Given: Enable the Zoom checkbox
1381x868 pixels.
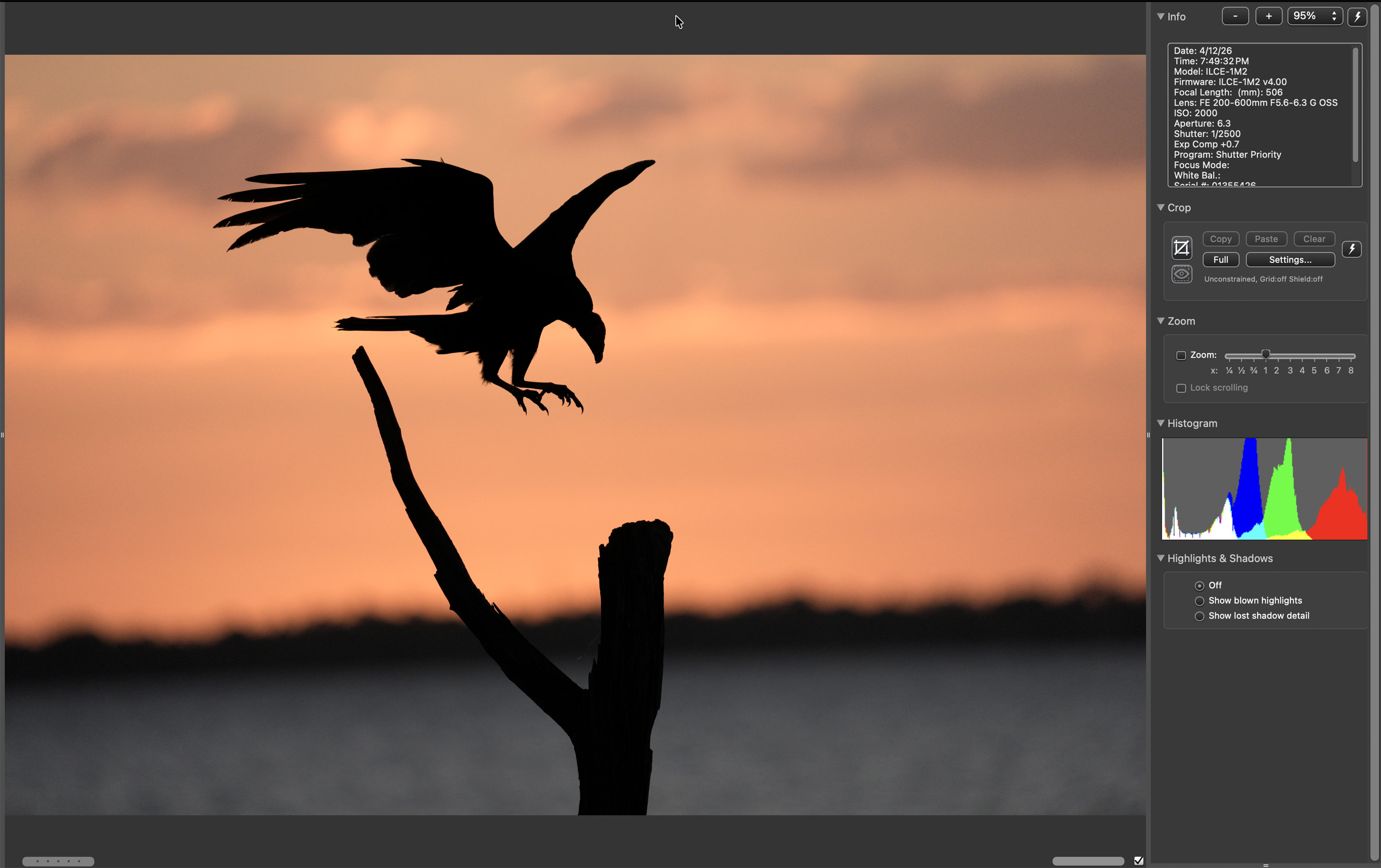Looking at the screenshot, I should click(x=1181, y=355).
